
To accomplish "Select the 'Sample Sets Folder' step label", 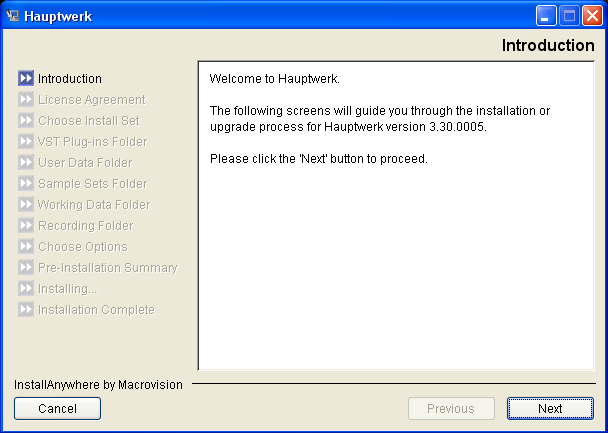I will click(93, 183).
